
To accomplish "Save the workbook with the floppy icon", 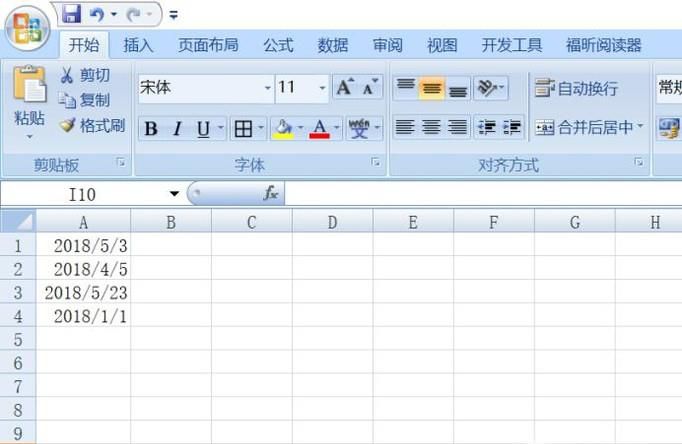I will [x=71, y=14].
